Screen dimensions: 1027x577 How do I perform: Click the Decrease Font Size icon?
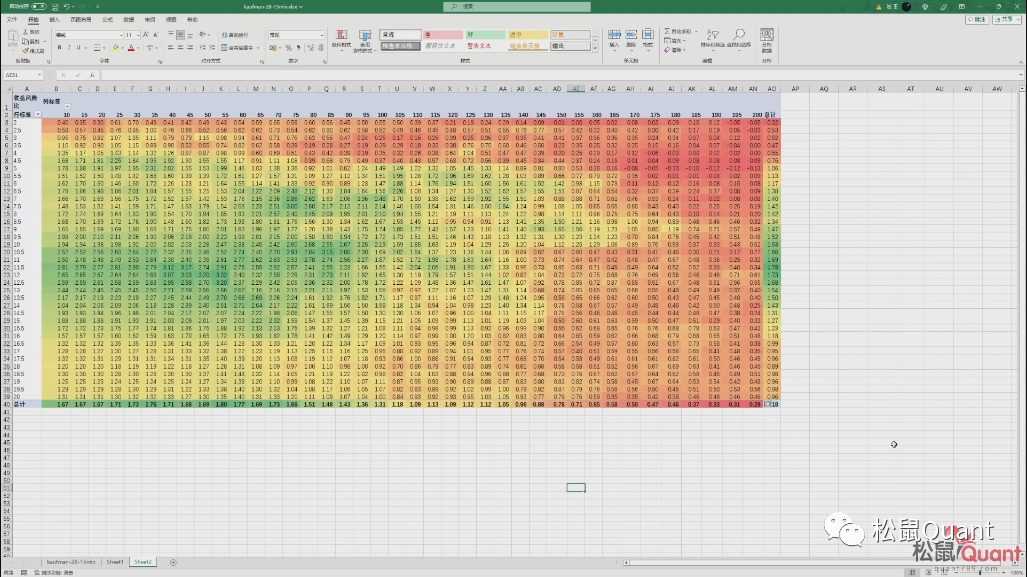[x=156, y=35]
